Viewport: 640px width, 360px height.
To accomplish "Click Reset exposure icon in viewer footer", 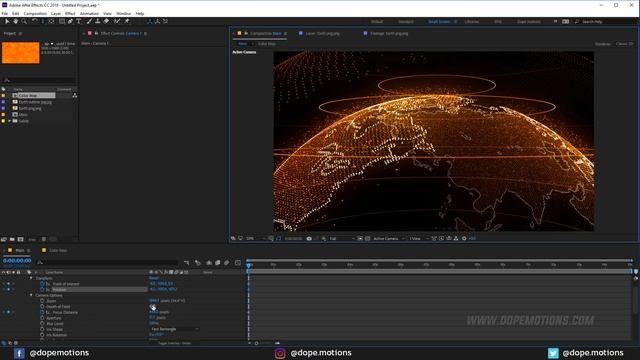I will coord(464,238).
